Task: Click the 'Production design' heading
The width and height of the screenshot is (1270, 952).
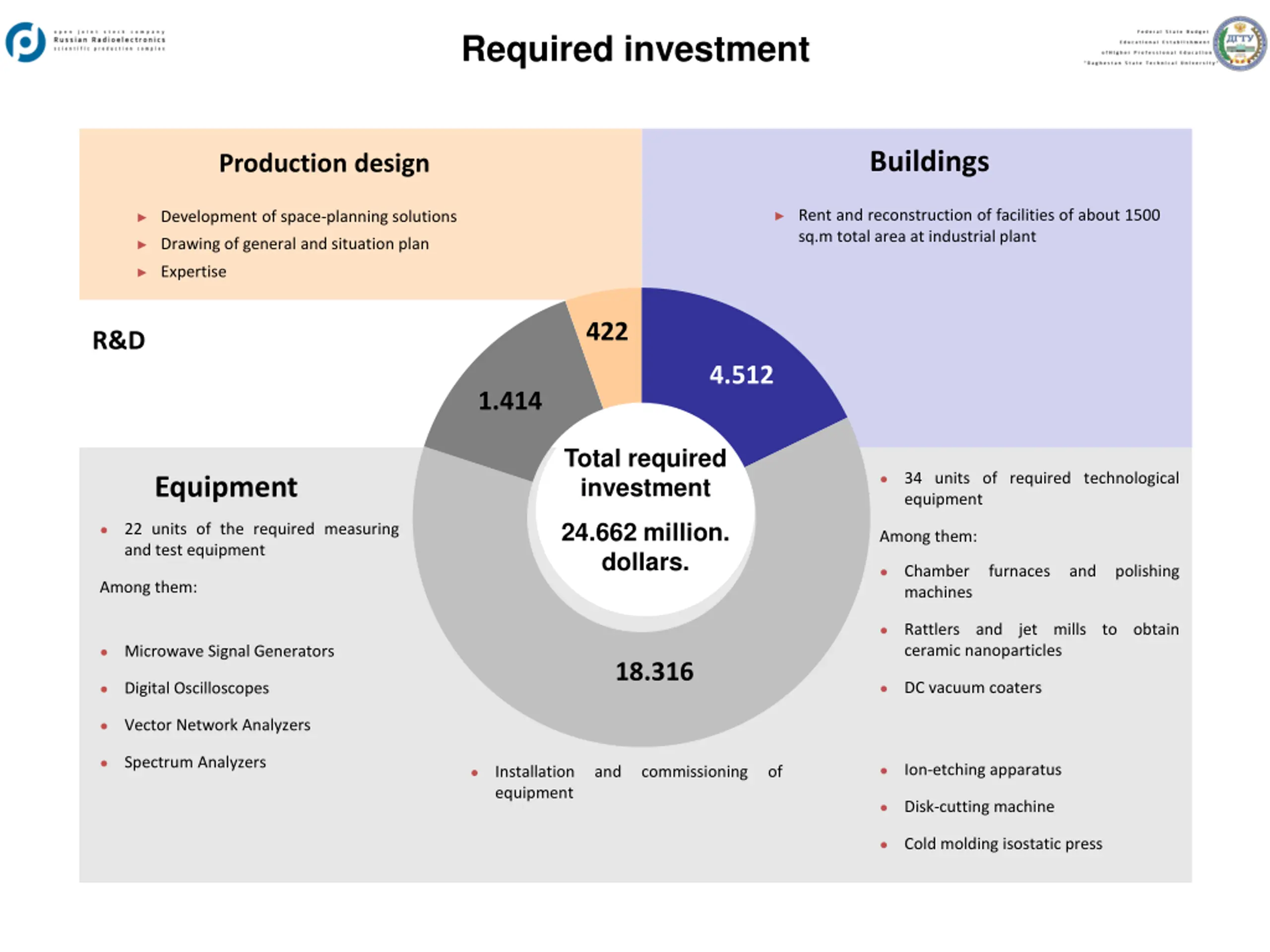Action: click(324, 164)
